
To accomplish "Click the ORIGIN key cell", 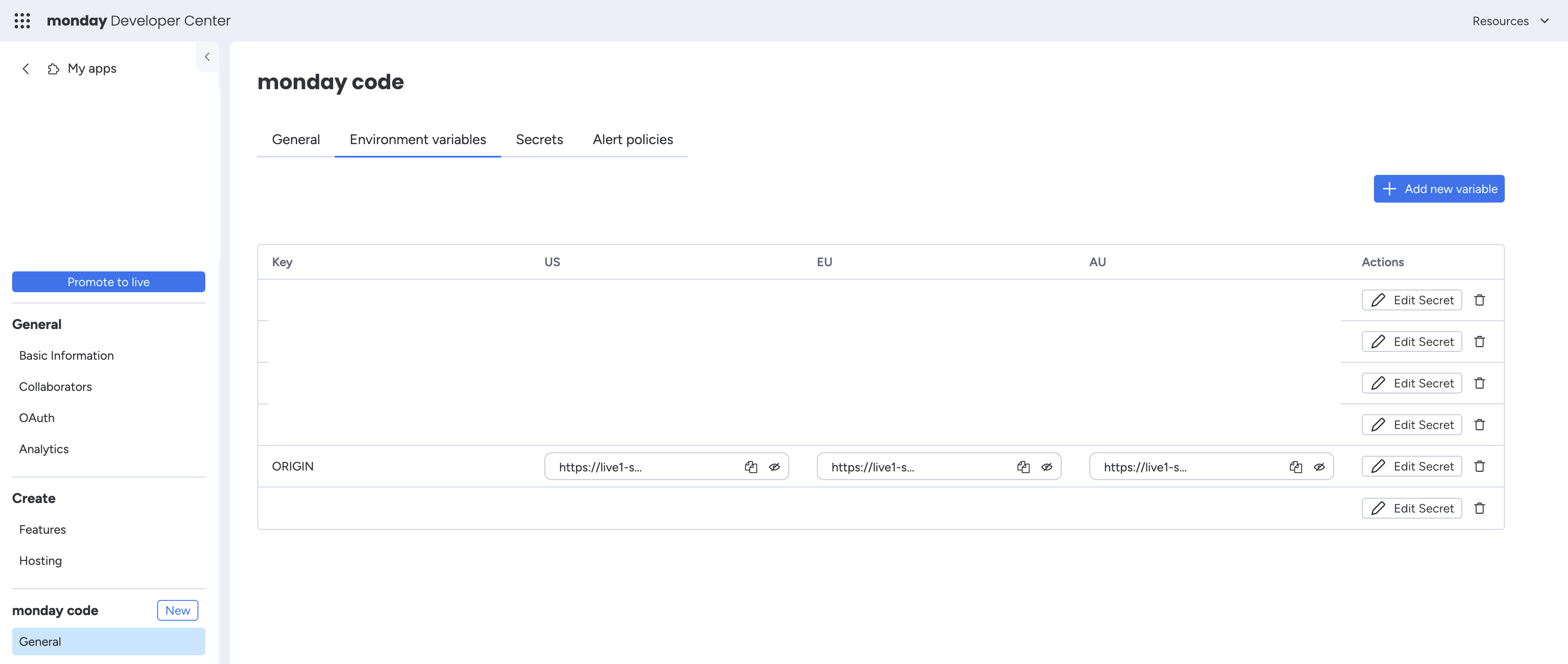I will [293, 466].
